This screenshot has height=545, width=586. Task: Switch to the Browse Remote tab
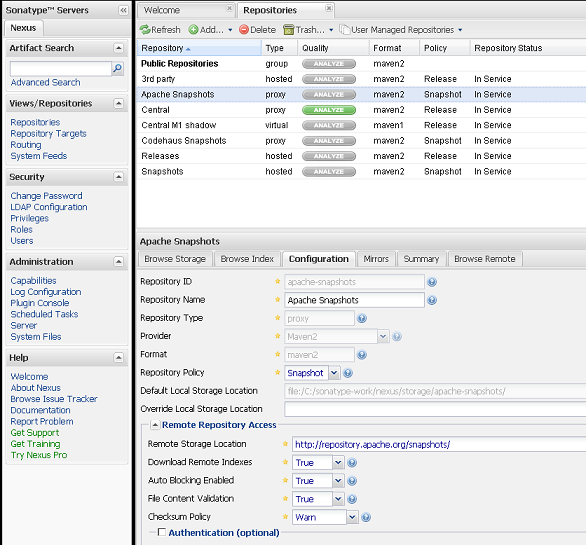coord(485,259)
